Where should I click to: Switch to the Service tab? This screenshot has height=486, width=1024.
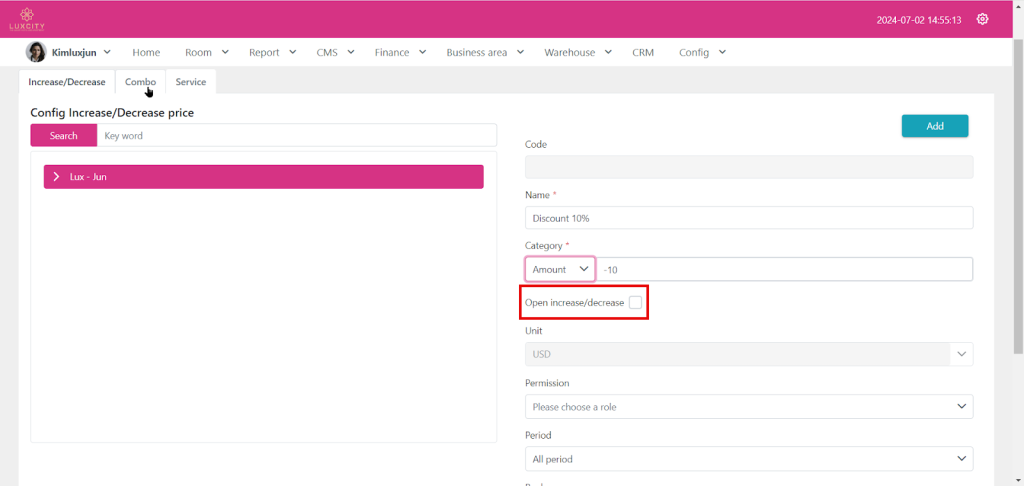191,82
